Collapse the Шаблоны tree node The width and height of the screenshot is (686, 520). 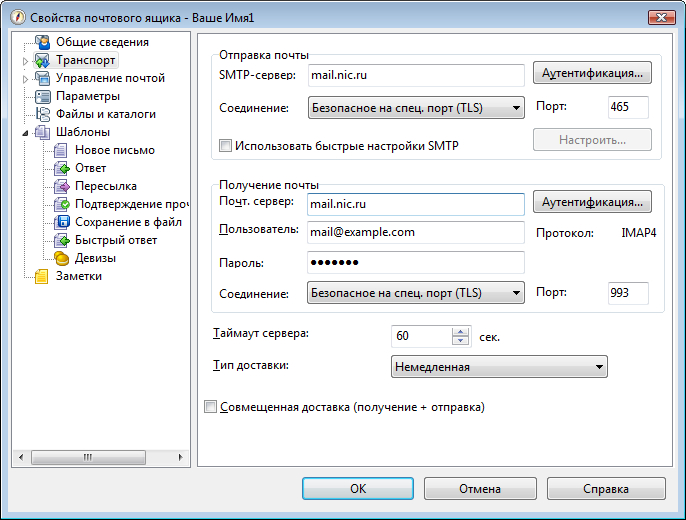(25, 133)
